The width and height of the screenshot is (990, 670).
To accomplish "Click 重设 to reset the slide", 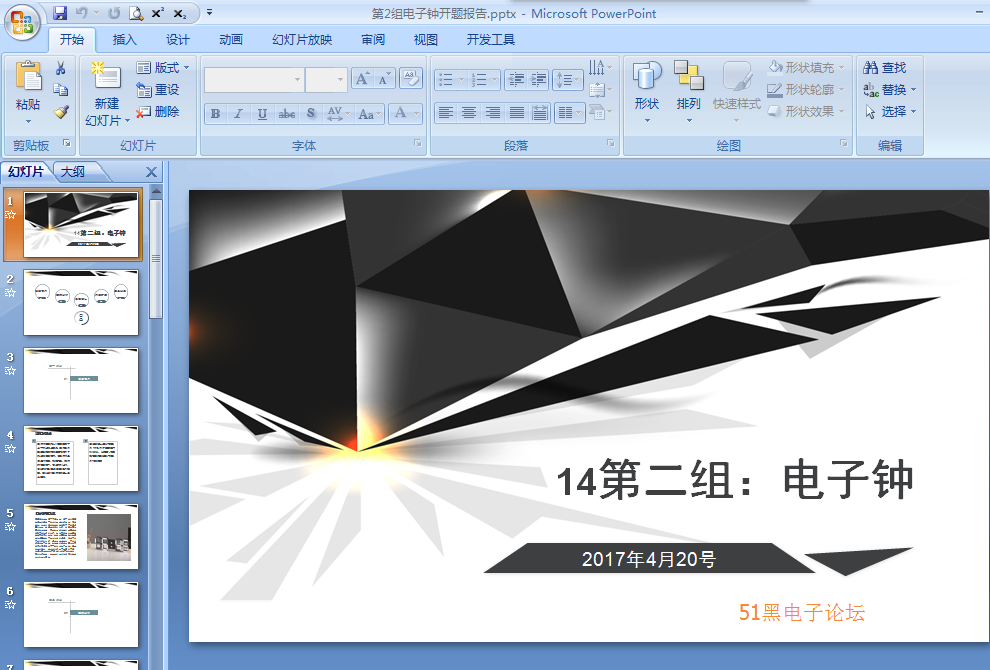I will point(158,90).
